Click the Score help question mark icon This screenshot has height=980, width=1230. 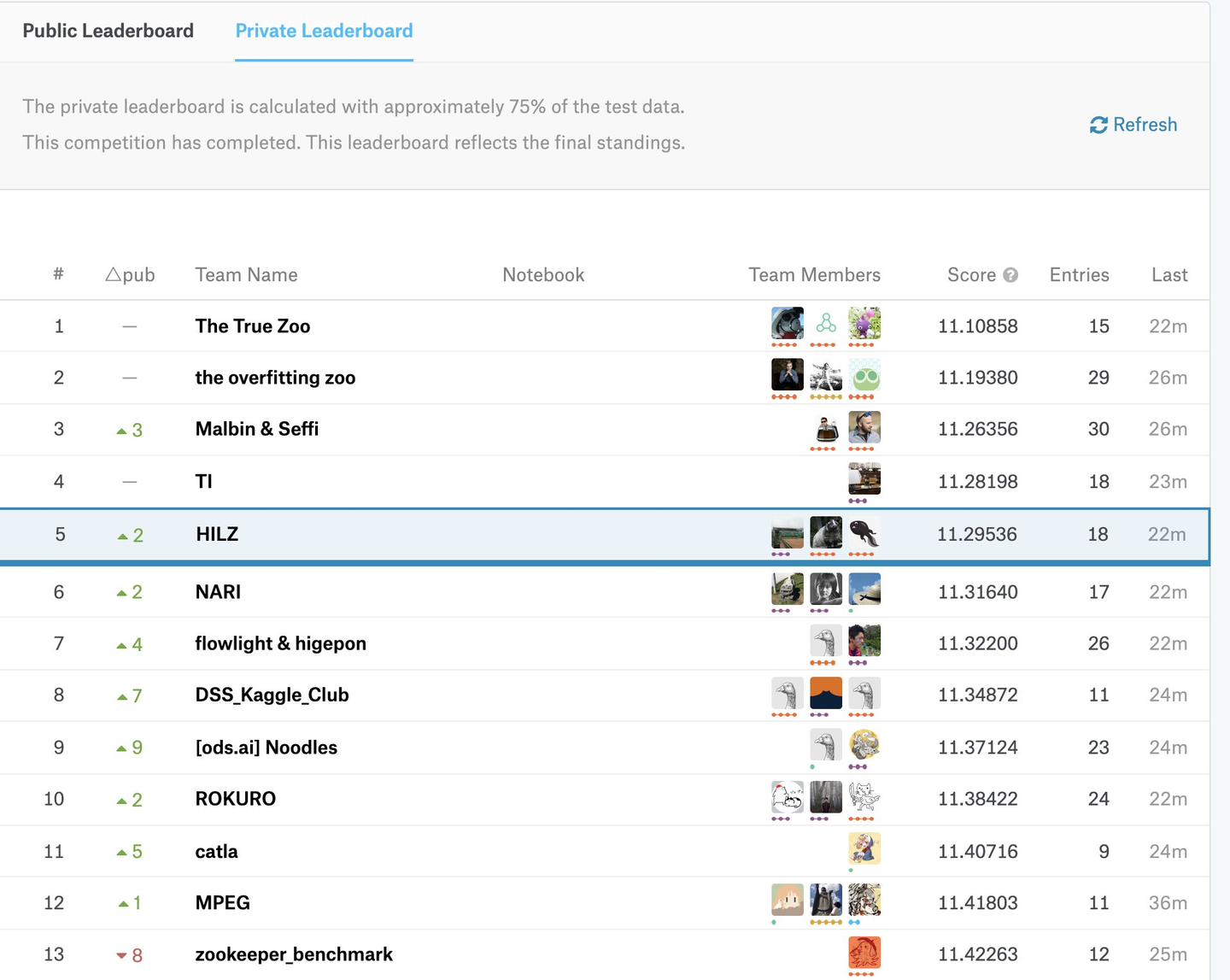coord(1010,275)
